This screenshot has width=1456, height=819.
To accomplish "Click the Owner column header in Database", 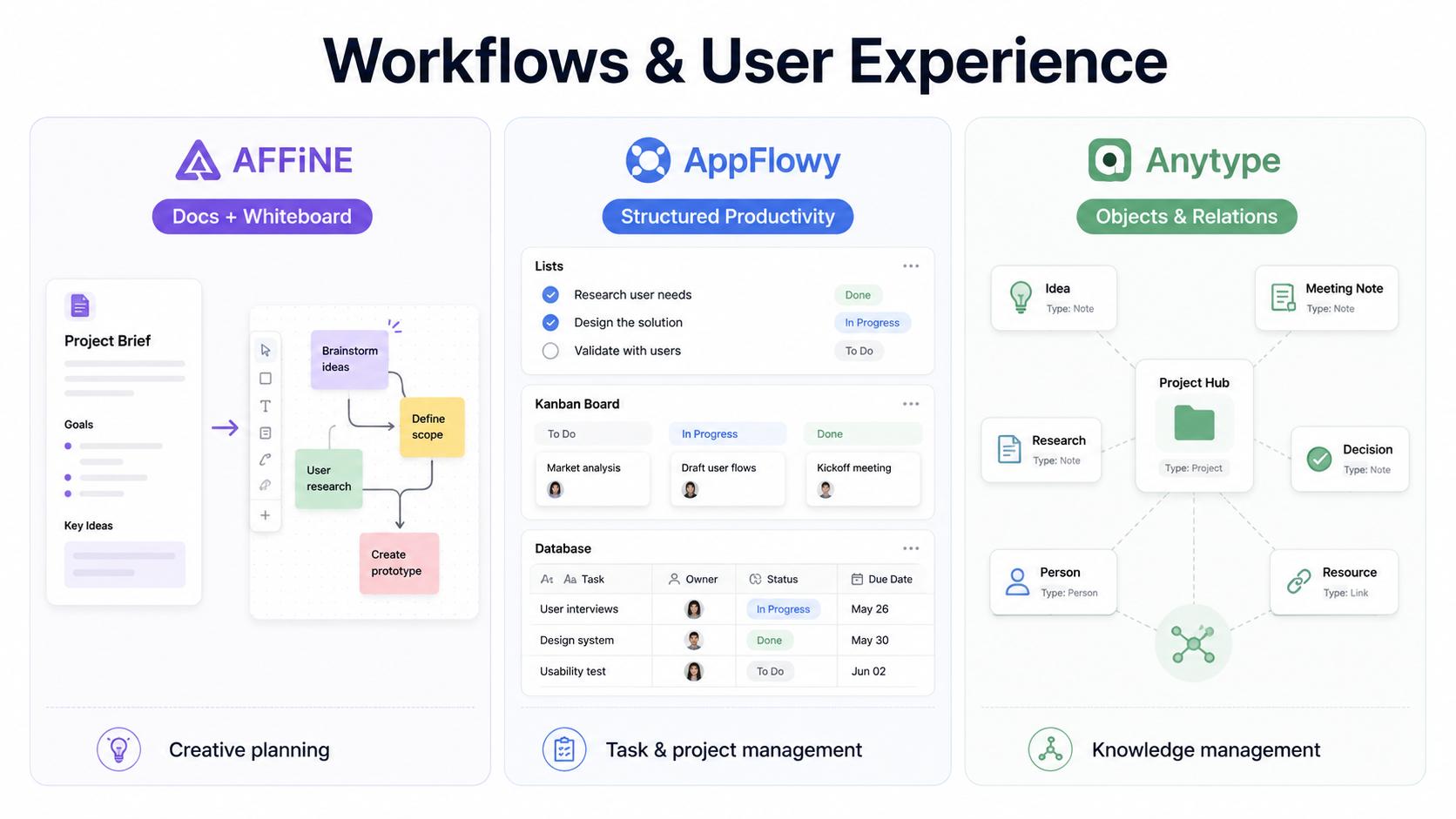I will [x=693, y=579].
